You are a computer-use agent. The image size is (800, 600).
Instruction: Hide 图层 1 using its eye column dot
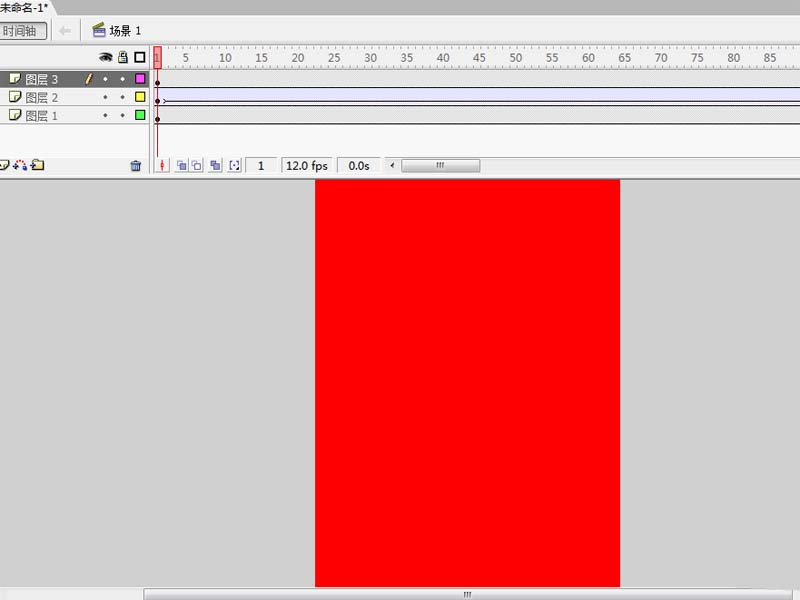(x=105, y=115)
